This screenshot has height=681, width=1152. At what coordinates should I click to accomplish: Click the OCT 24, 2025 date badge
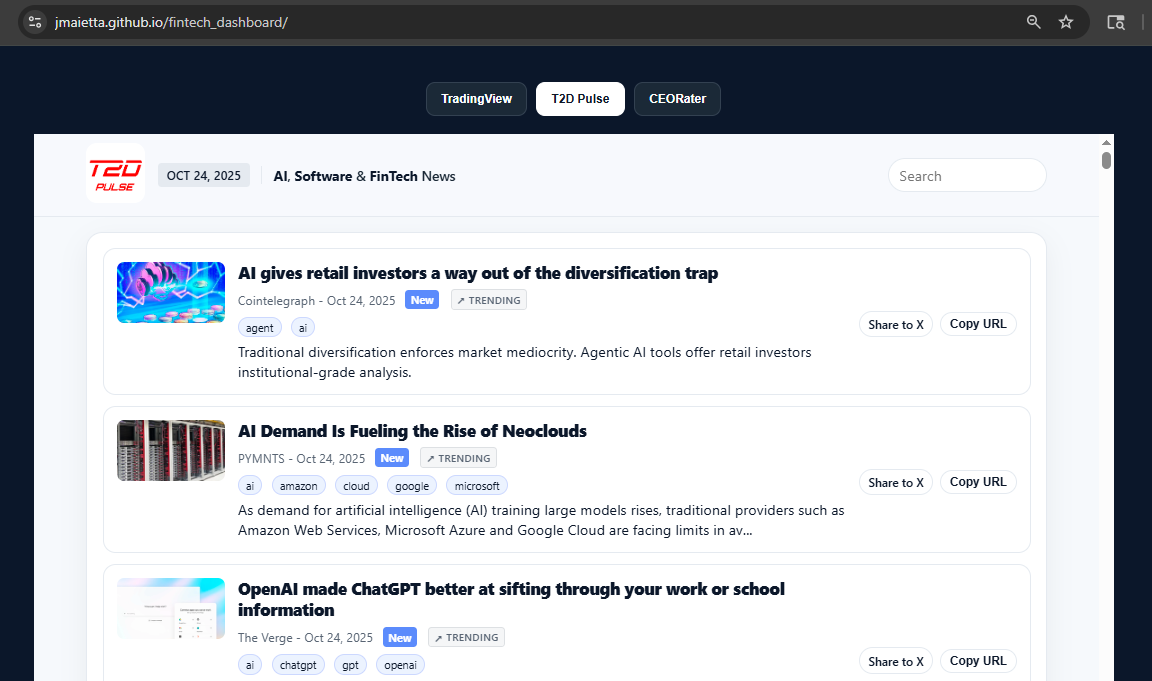coord(204,176)
